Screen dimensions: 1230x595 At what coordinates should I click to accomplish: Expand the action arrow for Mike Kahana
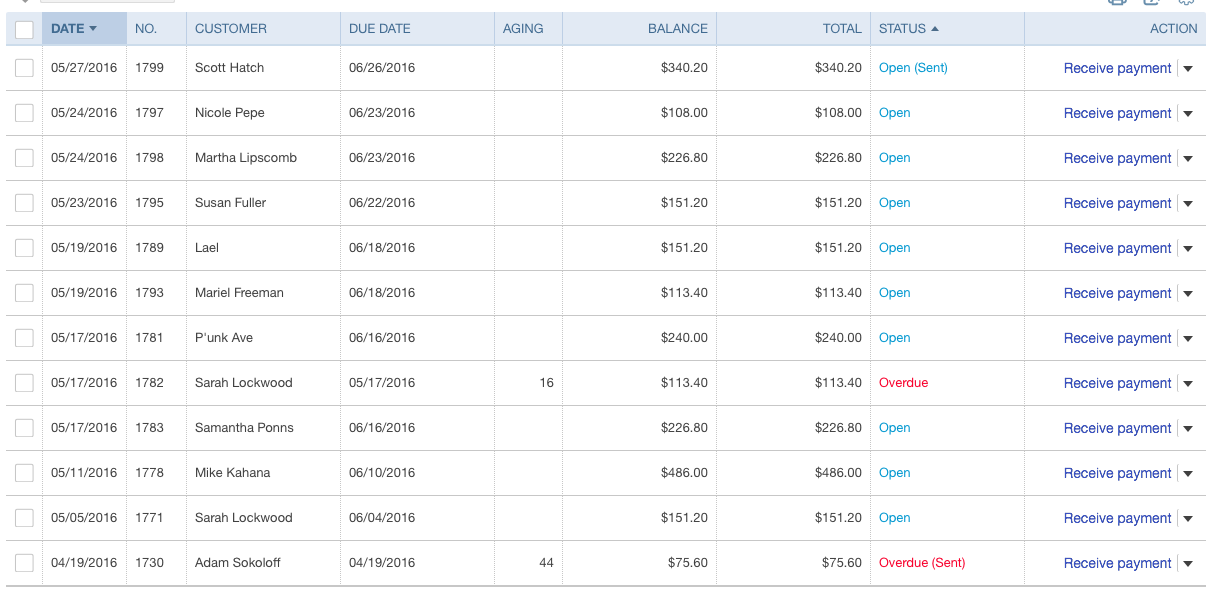[1188, 474]
